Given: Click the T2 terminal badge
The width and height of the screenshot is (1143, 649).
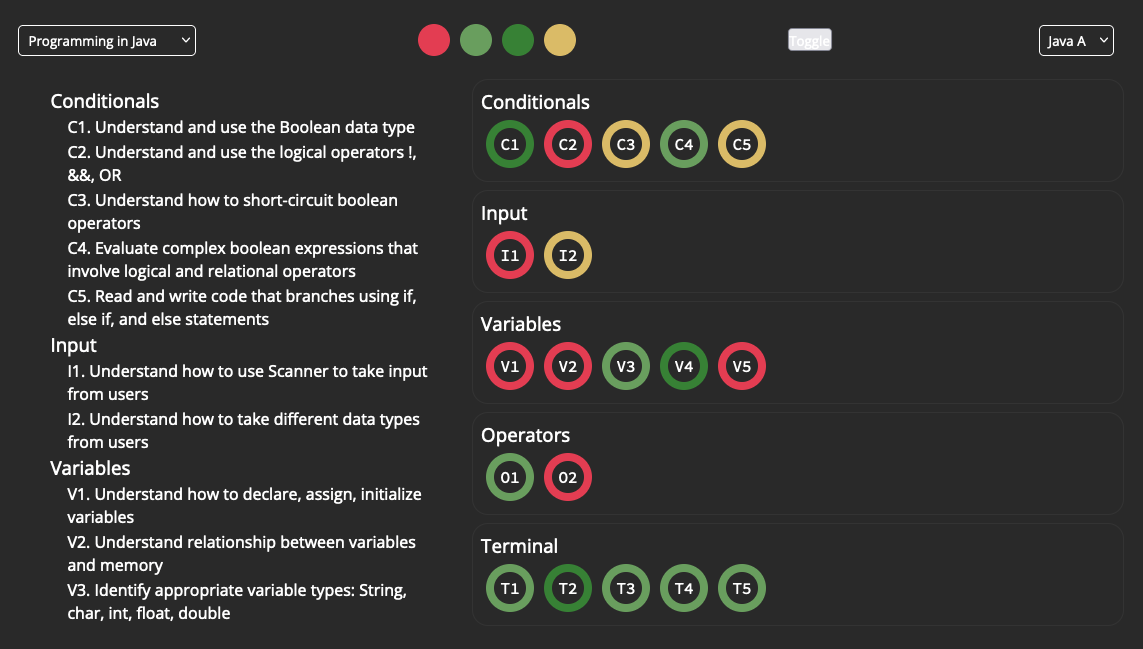Looking at the screenshot, I should click(568, 588).
